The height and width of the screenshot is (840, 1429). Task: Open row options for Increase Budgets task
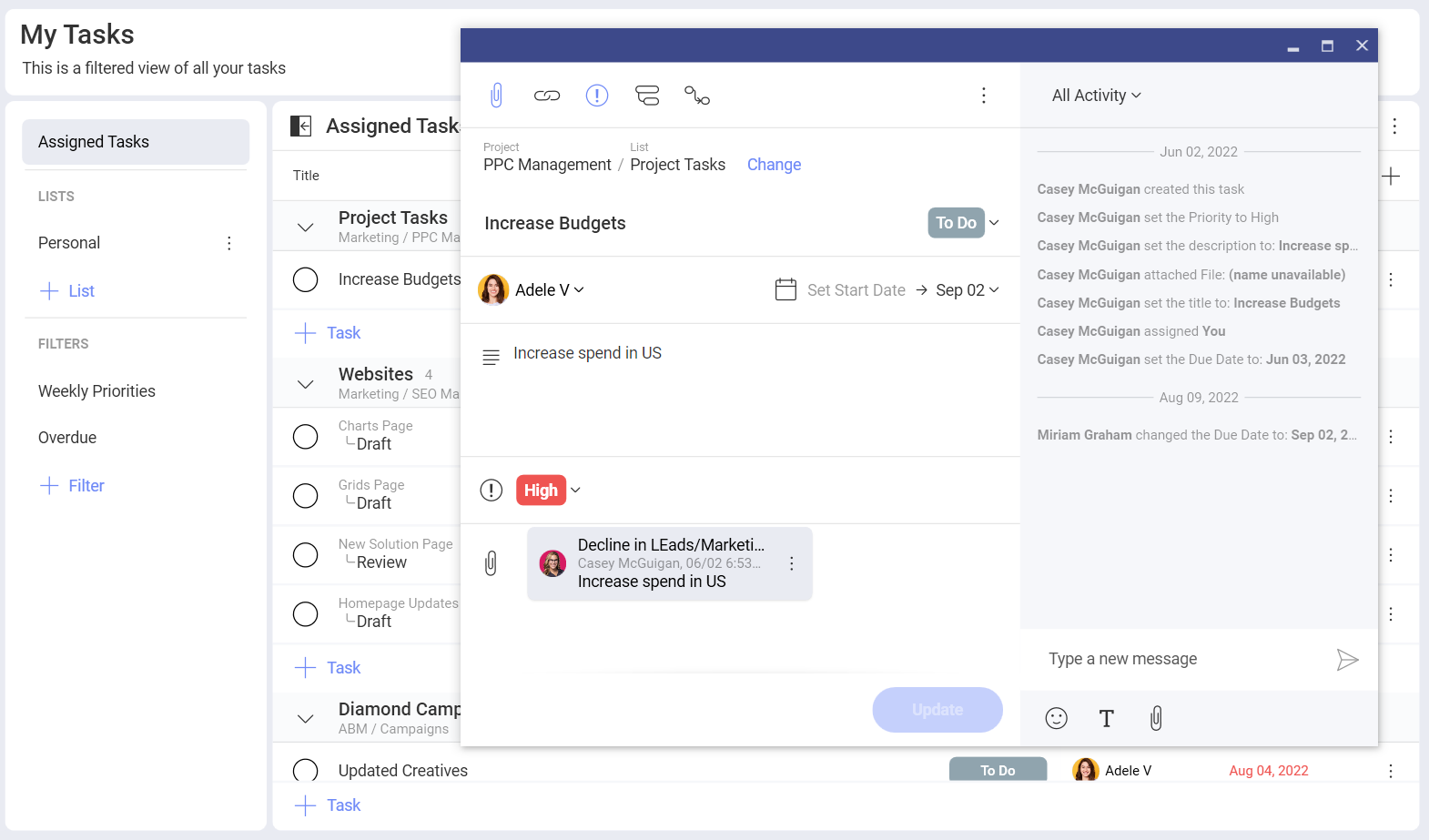(x=1391, y=280)
